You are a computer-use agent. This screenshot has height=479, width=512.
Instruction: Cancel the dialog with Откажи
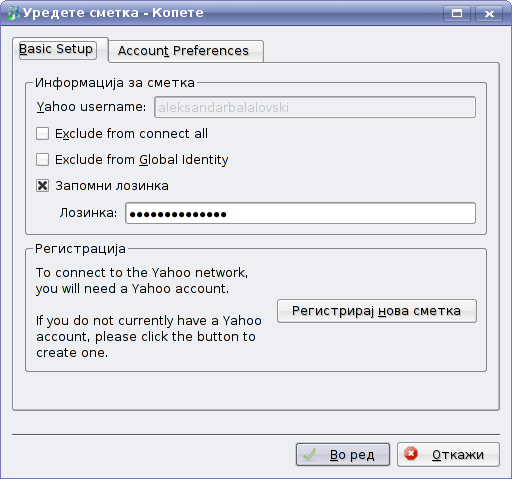coord(448,454)
